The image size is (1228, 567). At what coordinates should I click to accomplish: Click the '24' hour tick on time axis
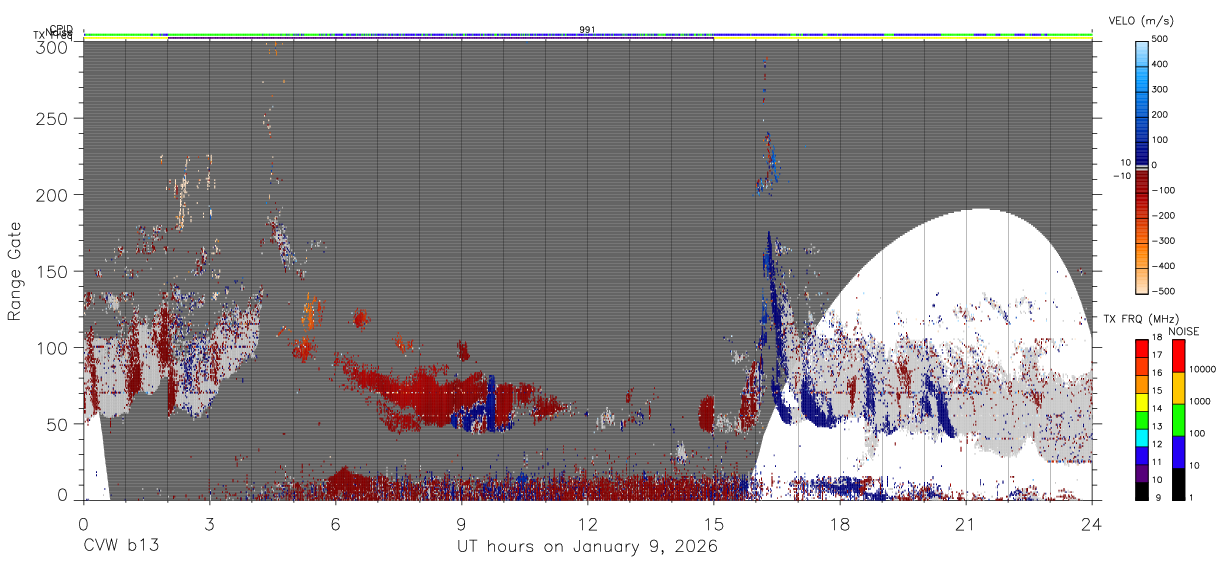coord(1092,523)
